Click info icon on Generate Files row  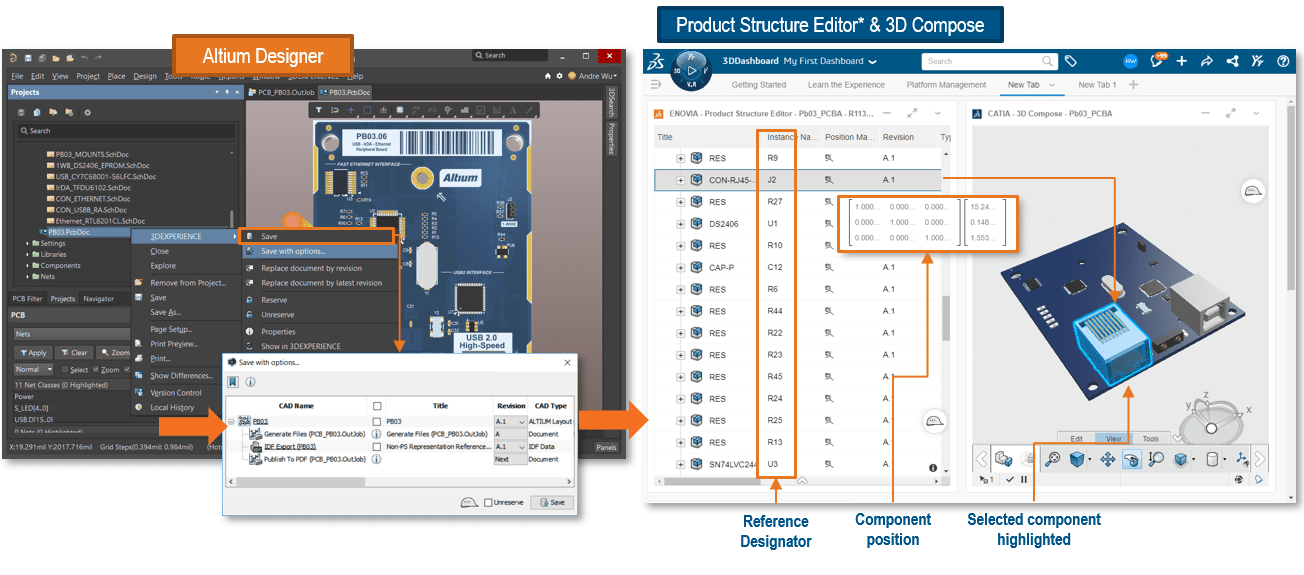click(x=377, y=434)
